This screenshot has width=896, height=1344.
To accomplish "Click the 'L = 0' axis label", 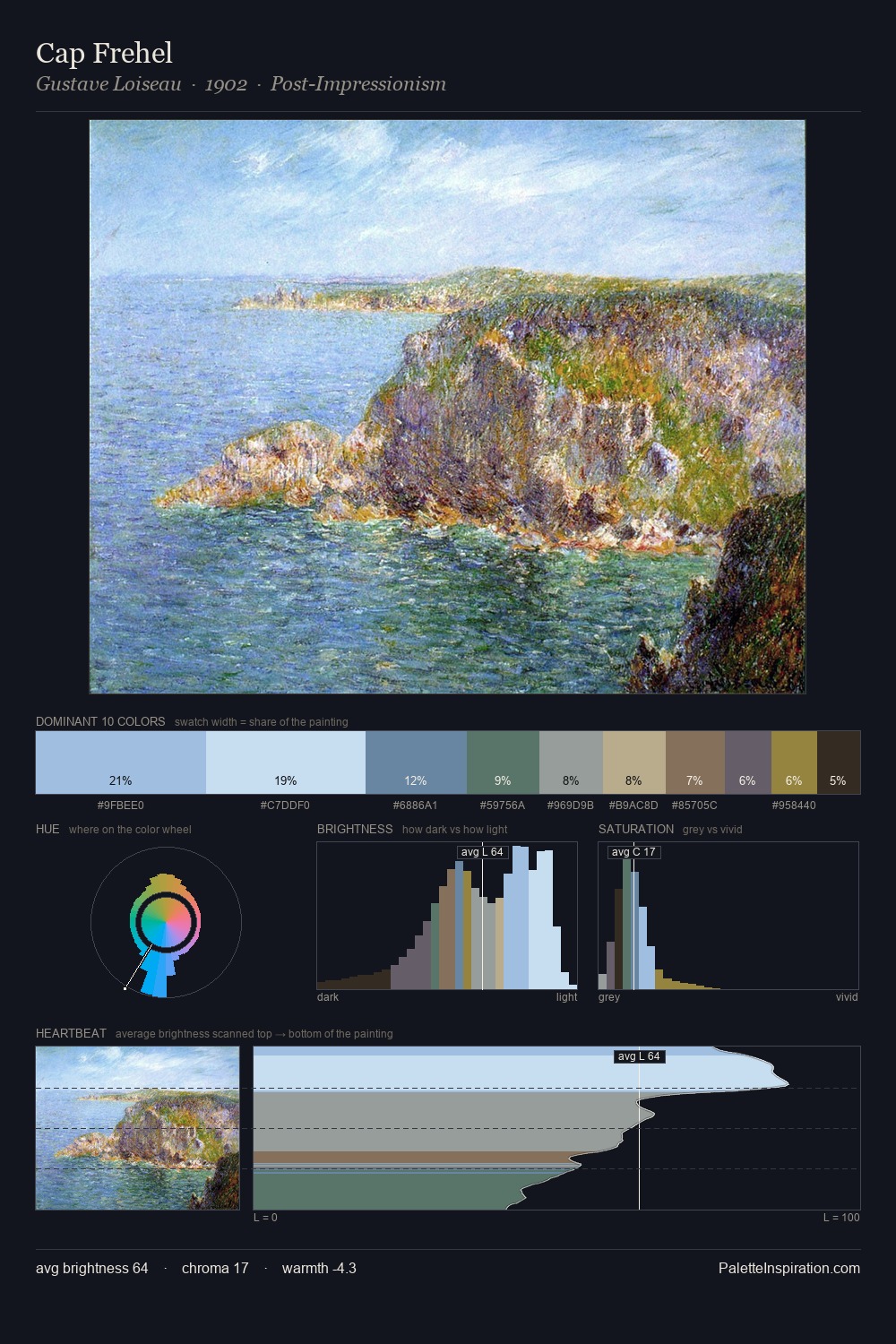I will coord(265,1218).
